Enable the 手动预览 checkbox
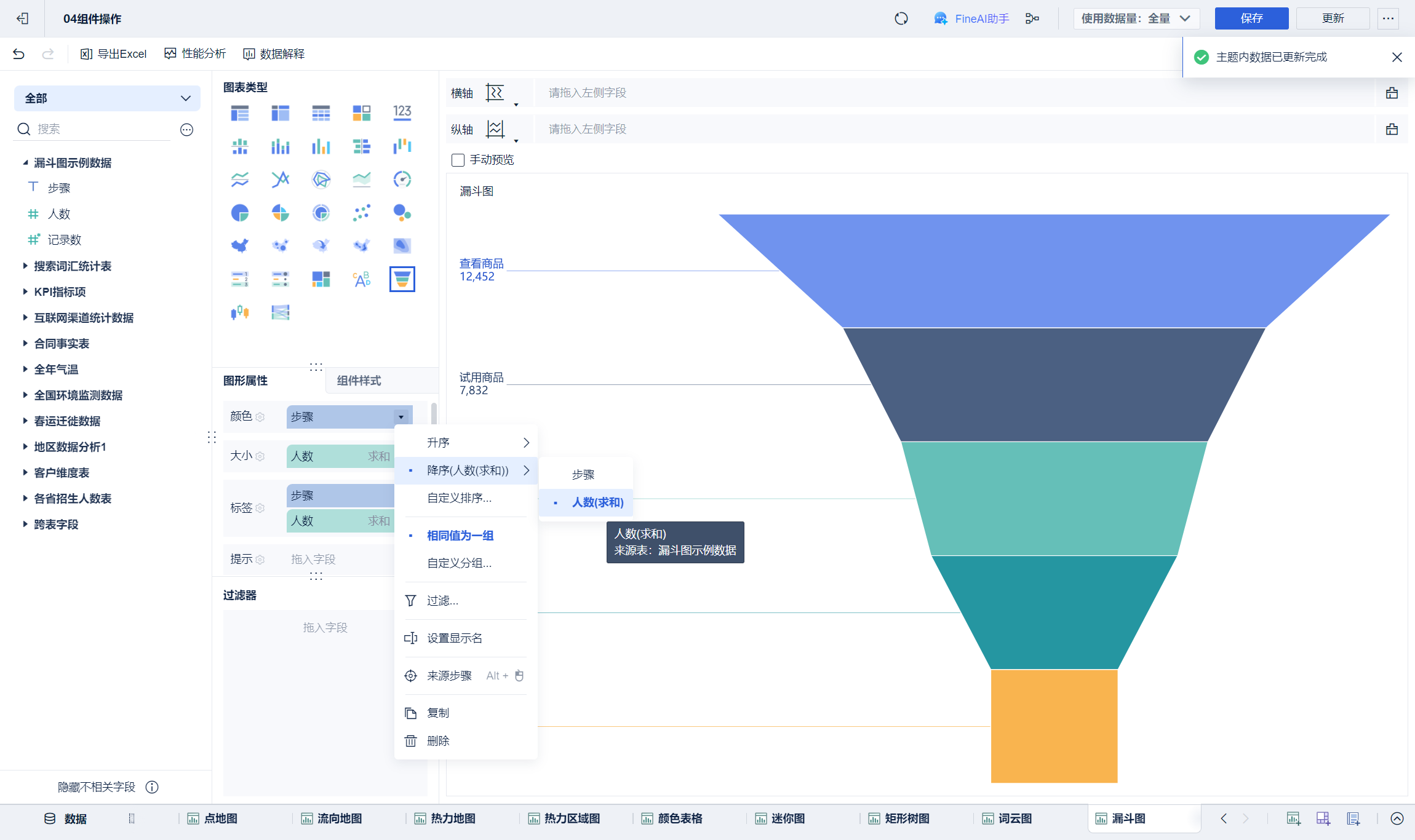This screenshot has width=1415, height=840. tap(458, 160)
